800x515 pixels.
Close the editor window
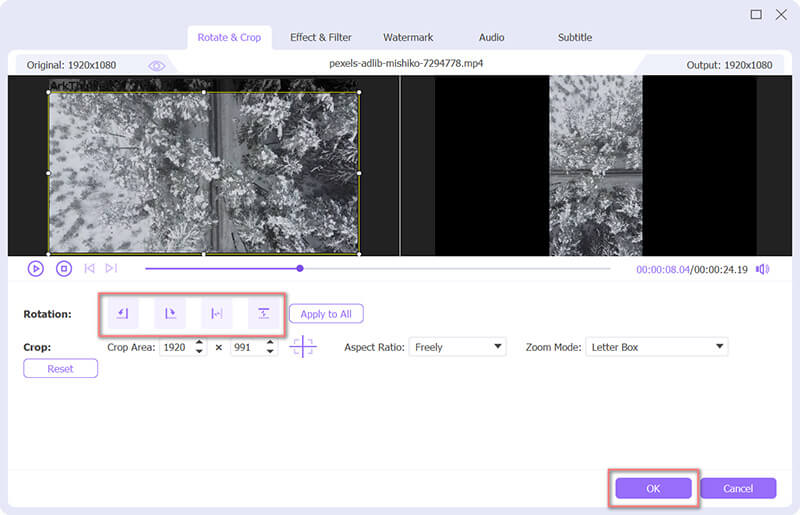(781, 14)
